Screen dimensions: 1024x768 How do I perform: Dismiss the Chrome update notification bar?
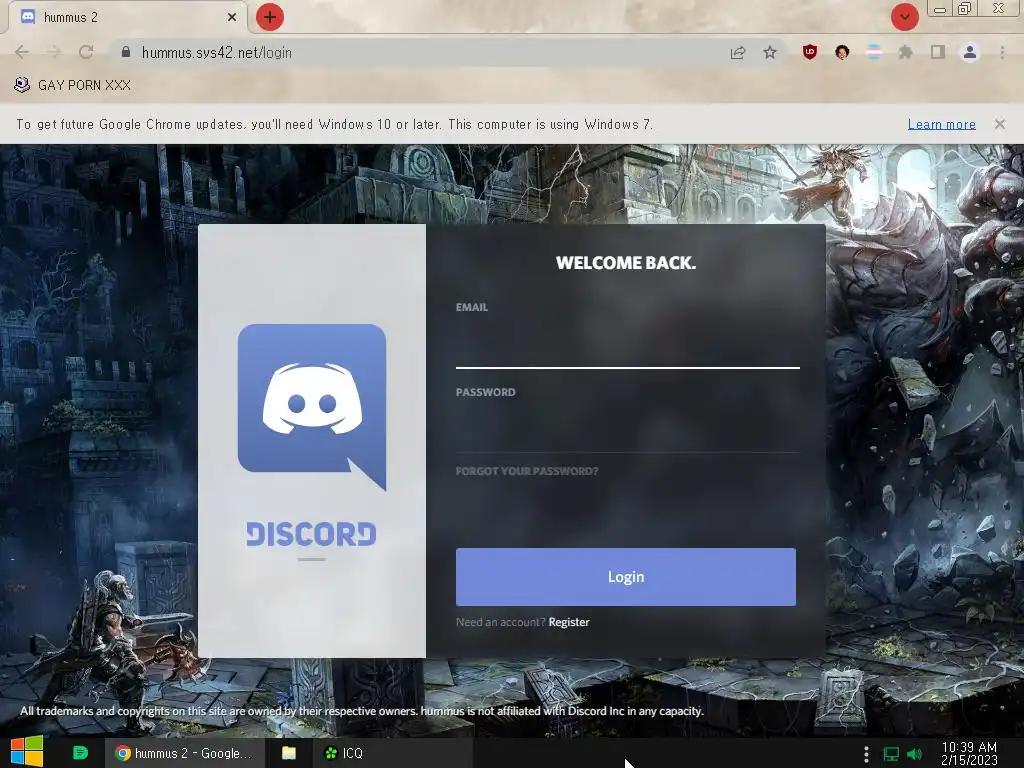[999, 124]
